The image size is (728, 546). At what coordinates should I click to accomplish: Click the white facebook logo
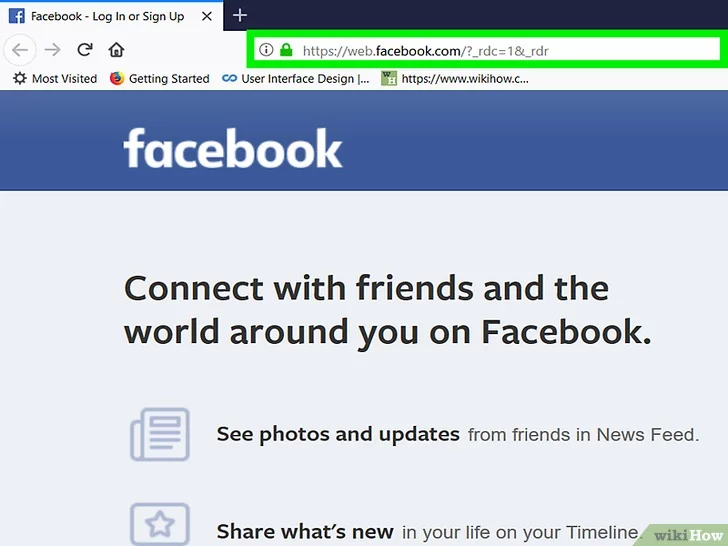pos(233,148)
